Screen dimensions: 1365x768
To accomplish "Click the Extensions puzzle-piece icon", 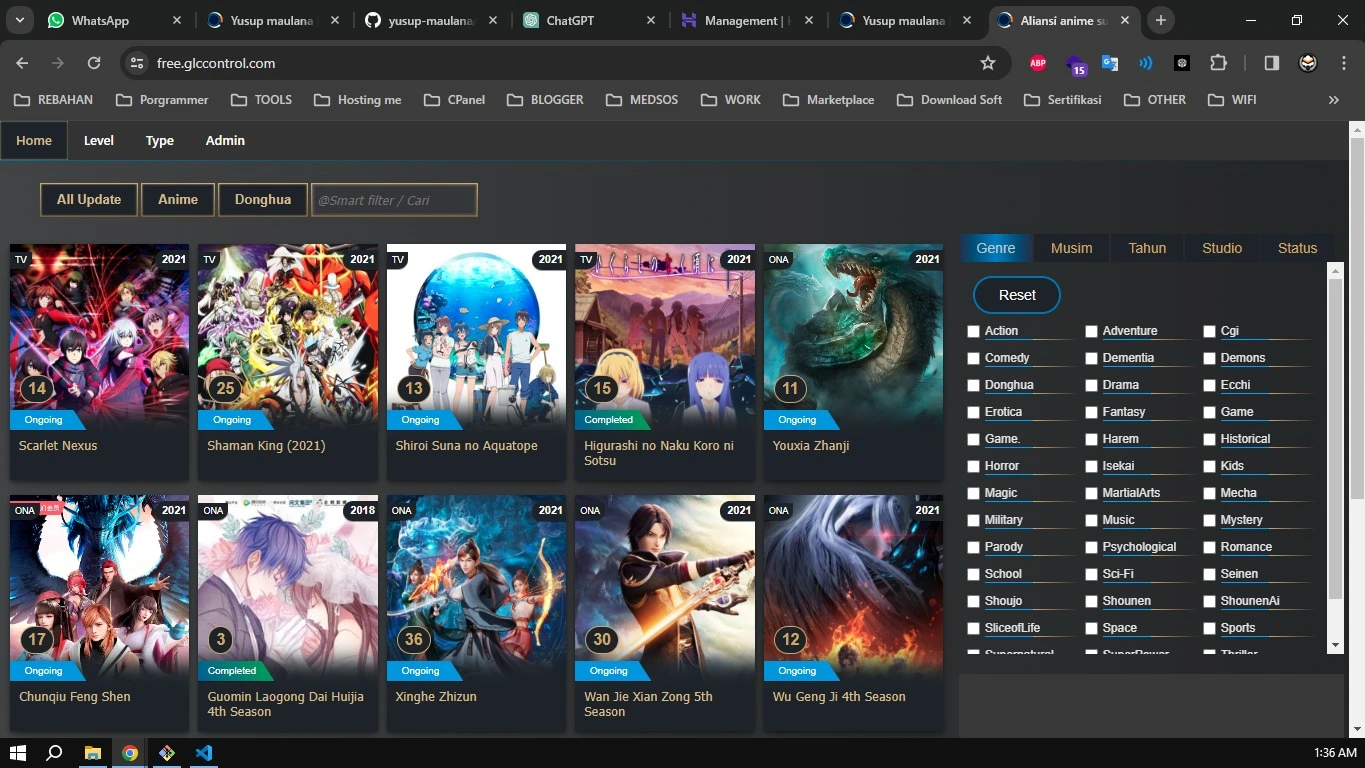I will (1218, 62).
